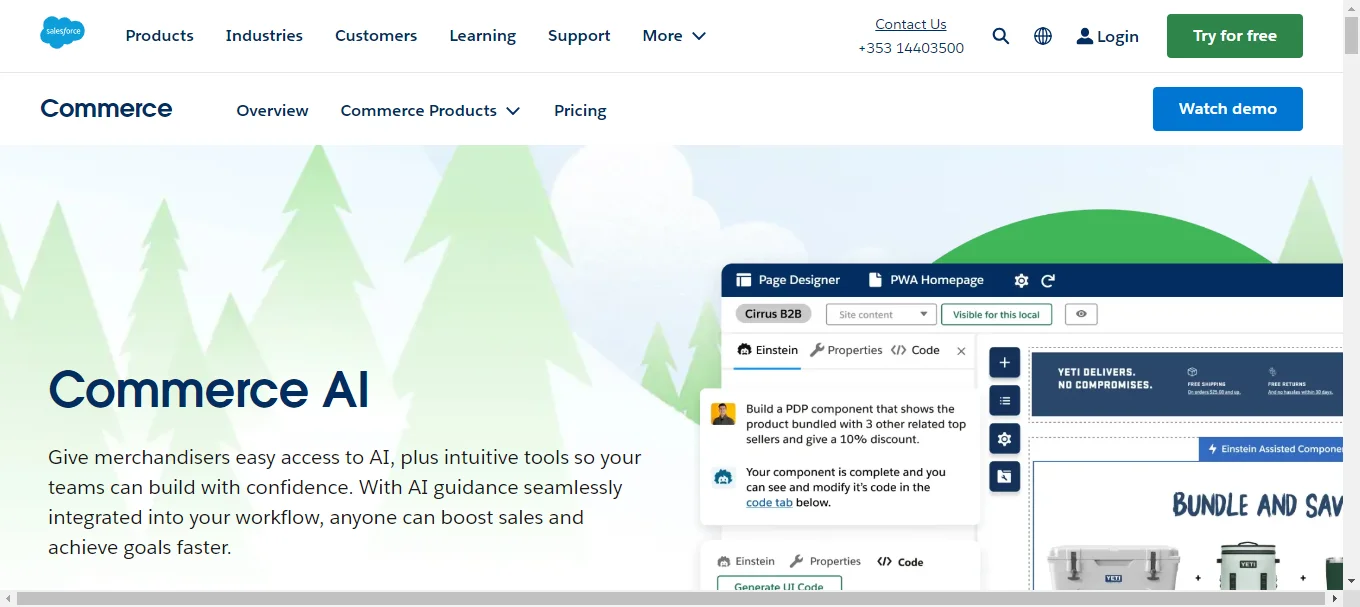Open the search magnifier icon
Screen dimensions: 1360x607
click(1001, 36)
